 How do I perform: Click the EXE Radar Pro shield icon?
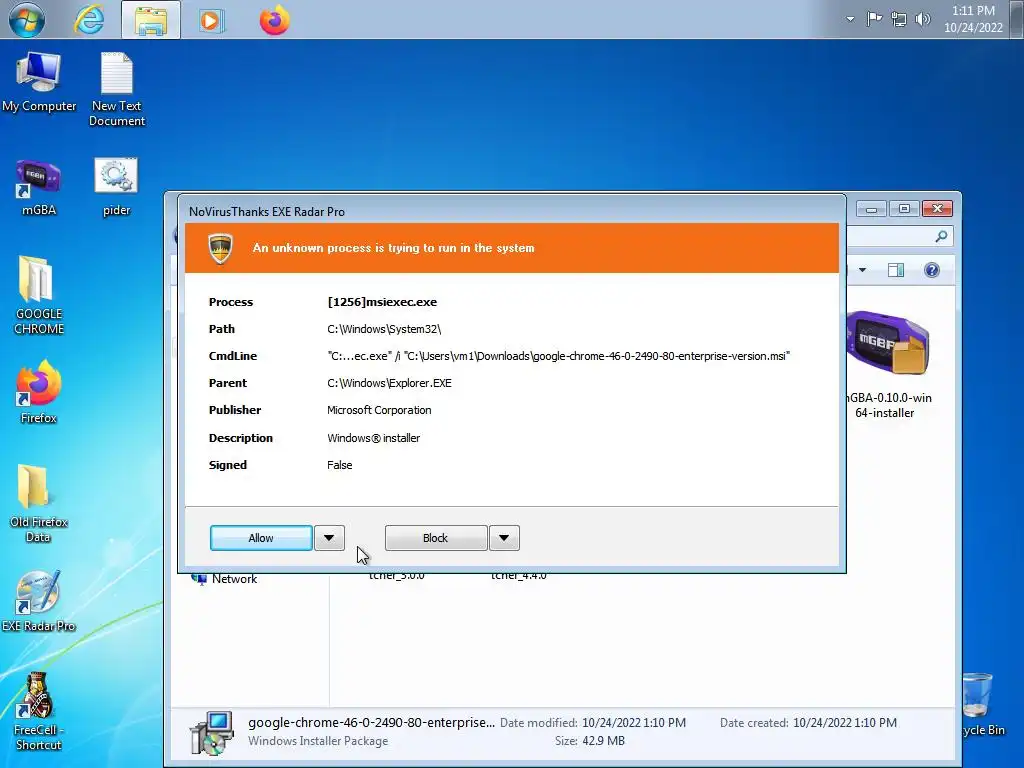(x=221, y=248)
